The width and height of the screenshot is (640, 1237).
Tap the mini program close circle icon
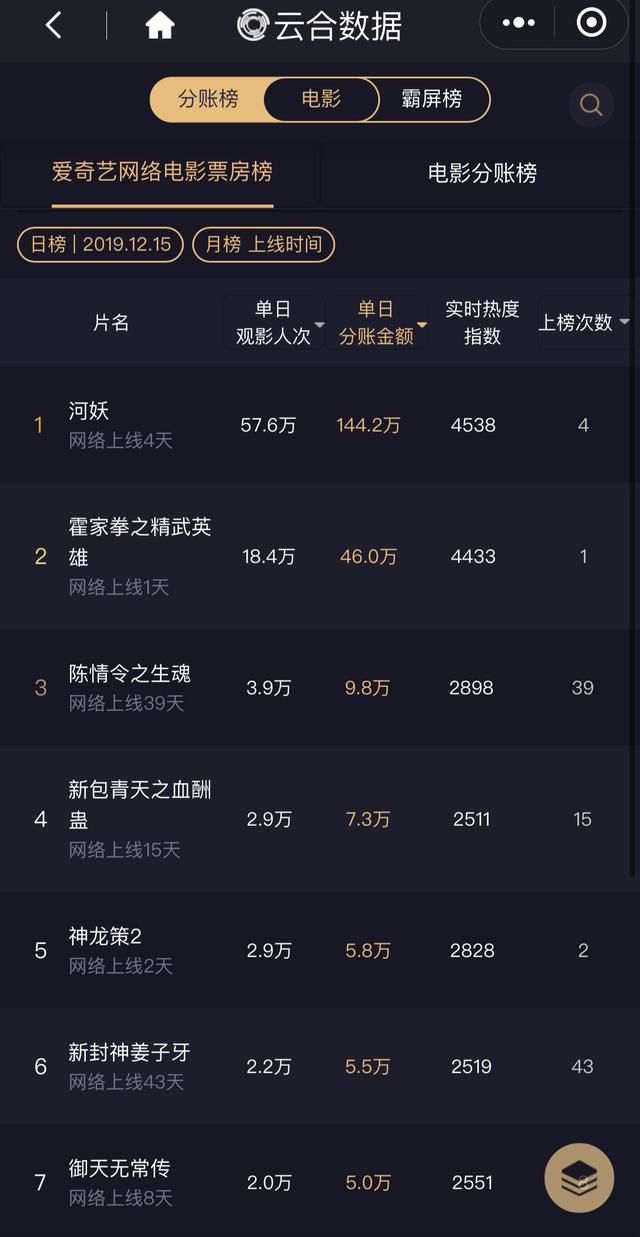592,23
